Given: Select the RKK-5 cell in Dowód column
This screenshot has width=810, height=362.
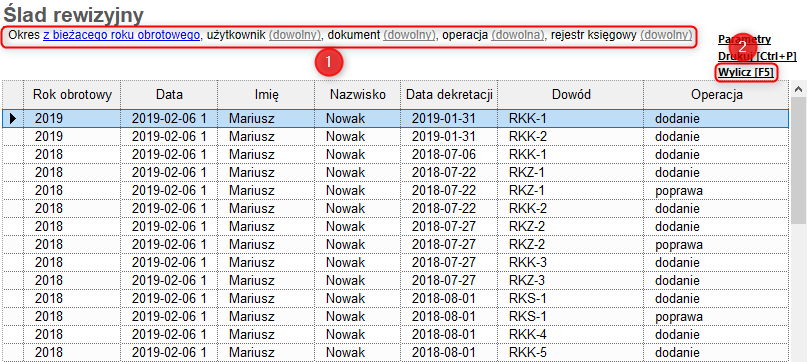Looking at the screenshot, I should point(571,353).
